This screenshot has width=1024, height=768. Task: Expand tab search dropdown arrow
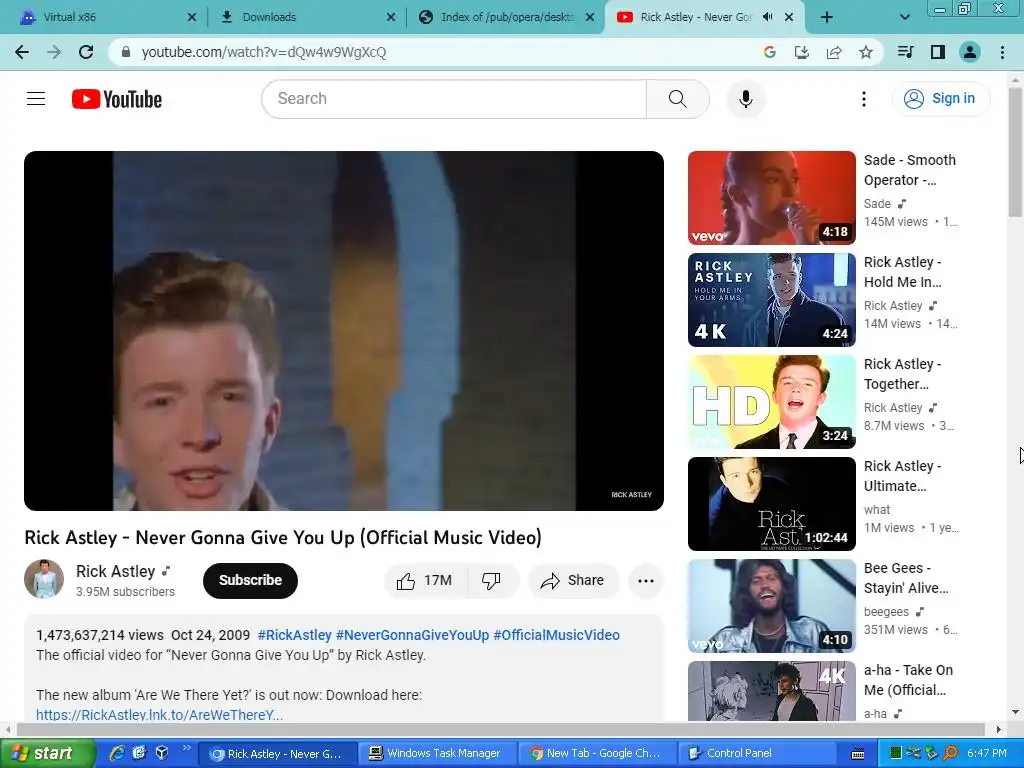(x=904, y=17)
